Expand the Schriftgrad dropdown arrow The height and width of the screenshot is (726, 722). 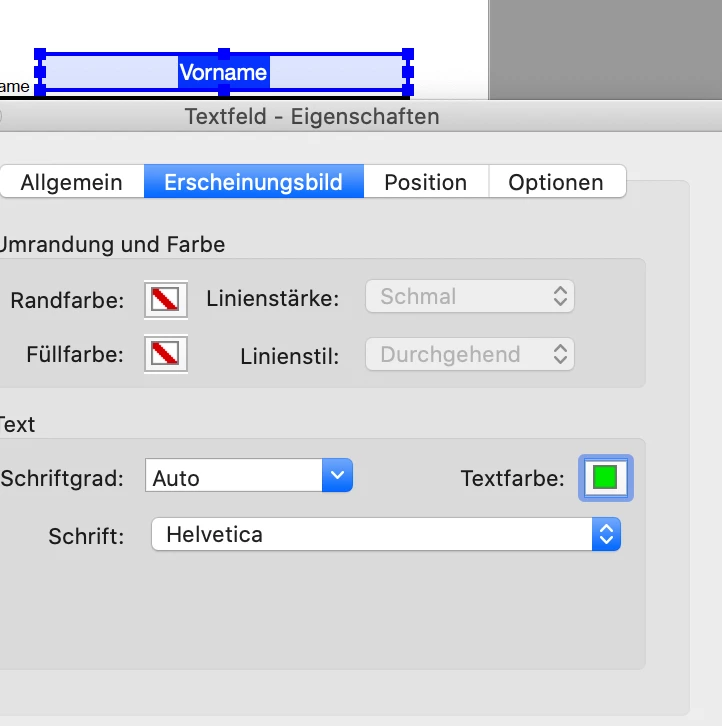tap(337, 476)
